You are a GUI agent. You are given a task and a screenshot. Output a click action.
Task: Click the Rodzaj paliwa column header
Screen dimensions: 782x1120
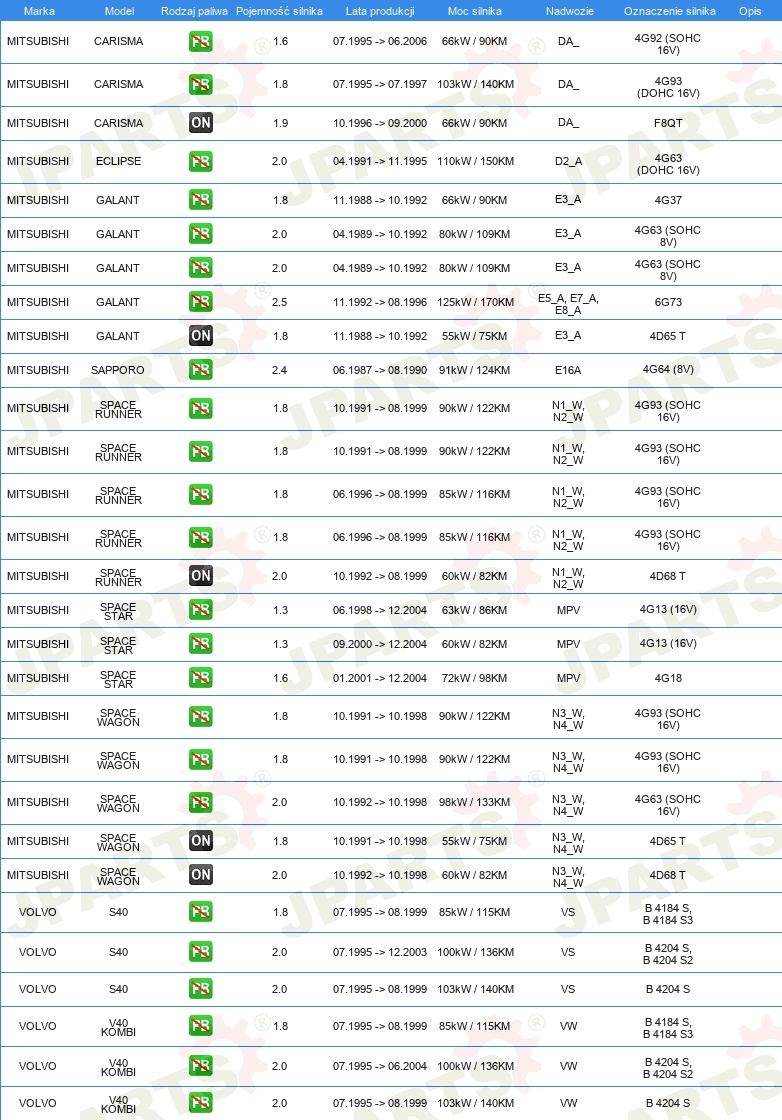click(x=194, y=11)
